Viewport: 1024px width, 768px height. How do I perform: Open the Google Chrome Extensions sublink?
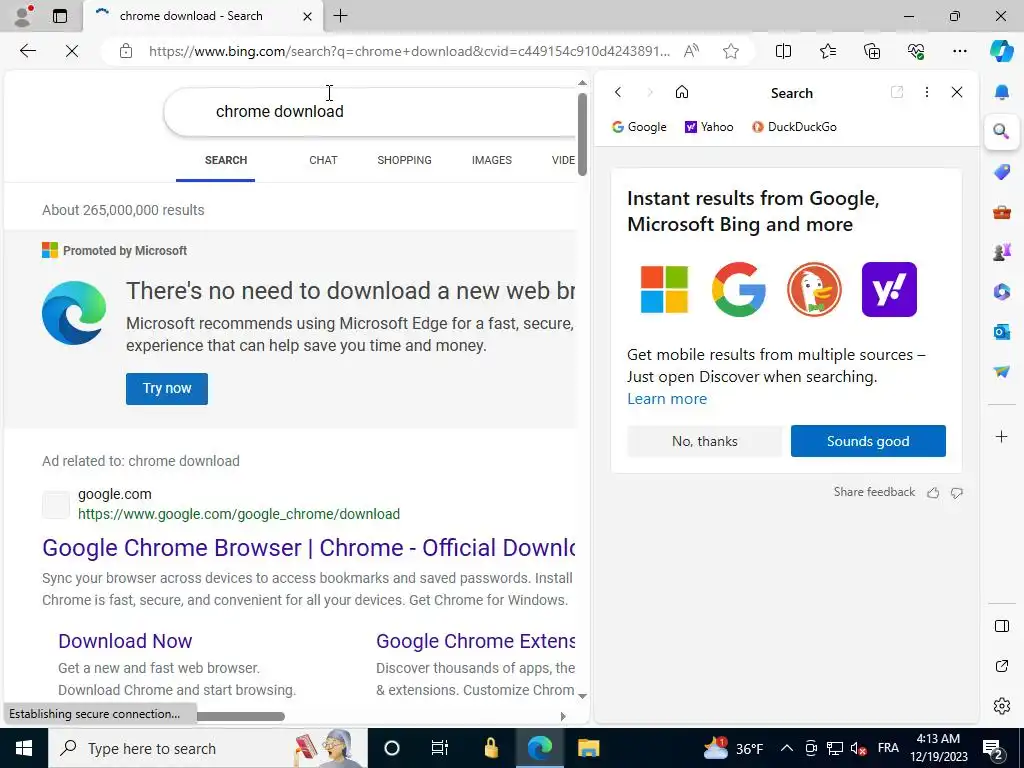[475, 641]
